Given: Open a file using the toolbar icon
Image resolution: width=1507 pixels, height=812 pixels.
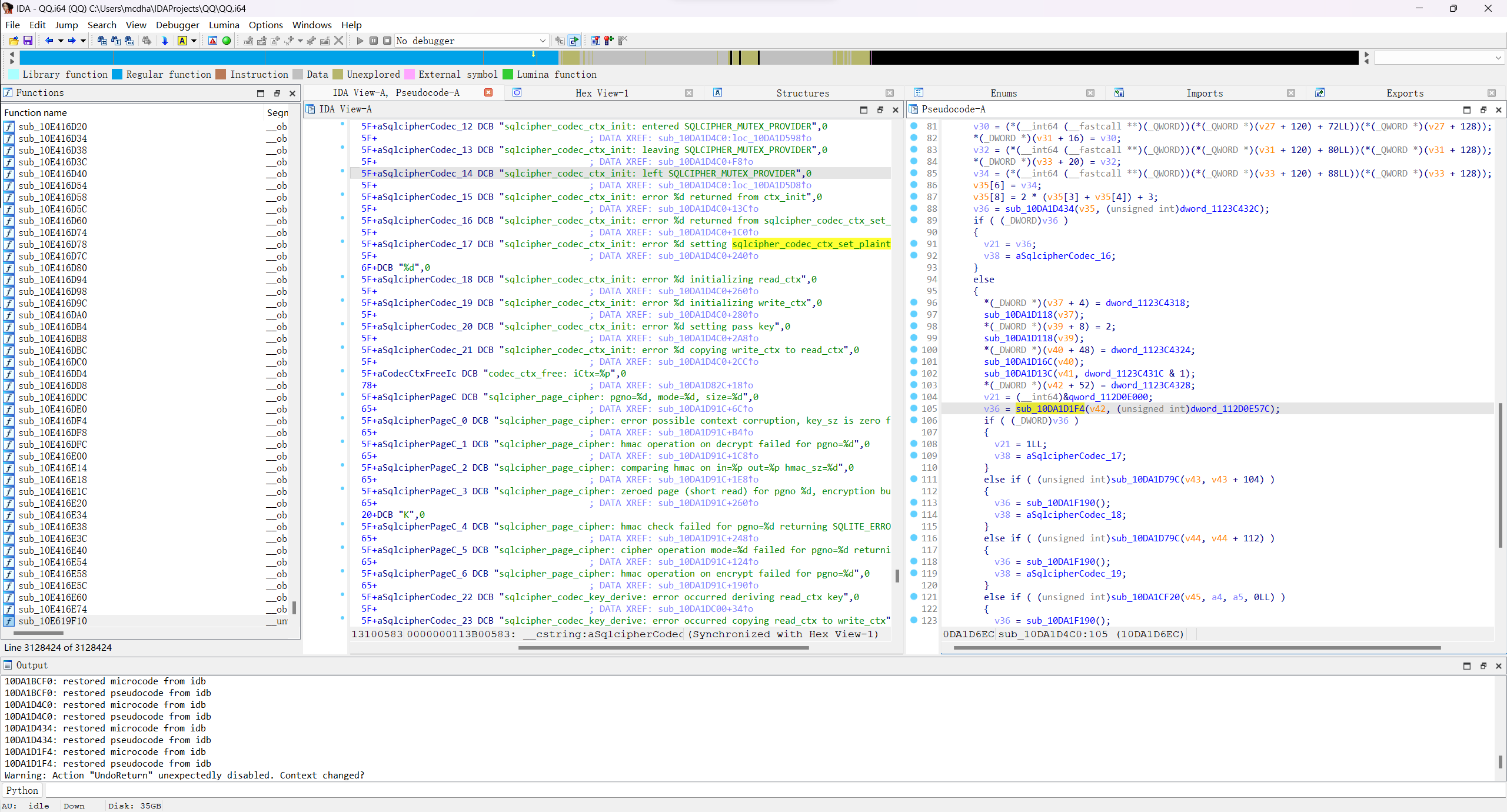Looking at the screenshot, I should click(x=13, y=41).
